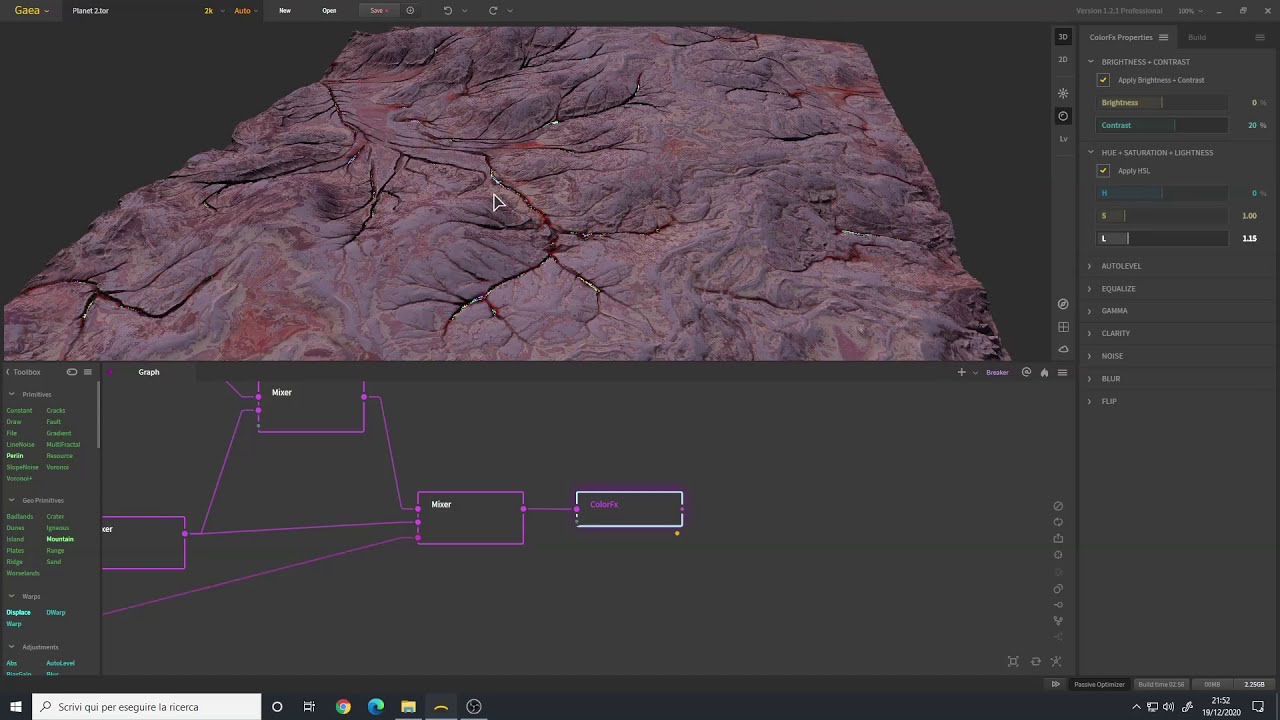Open File Explorer from the taskbar

tap(408, 707)
